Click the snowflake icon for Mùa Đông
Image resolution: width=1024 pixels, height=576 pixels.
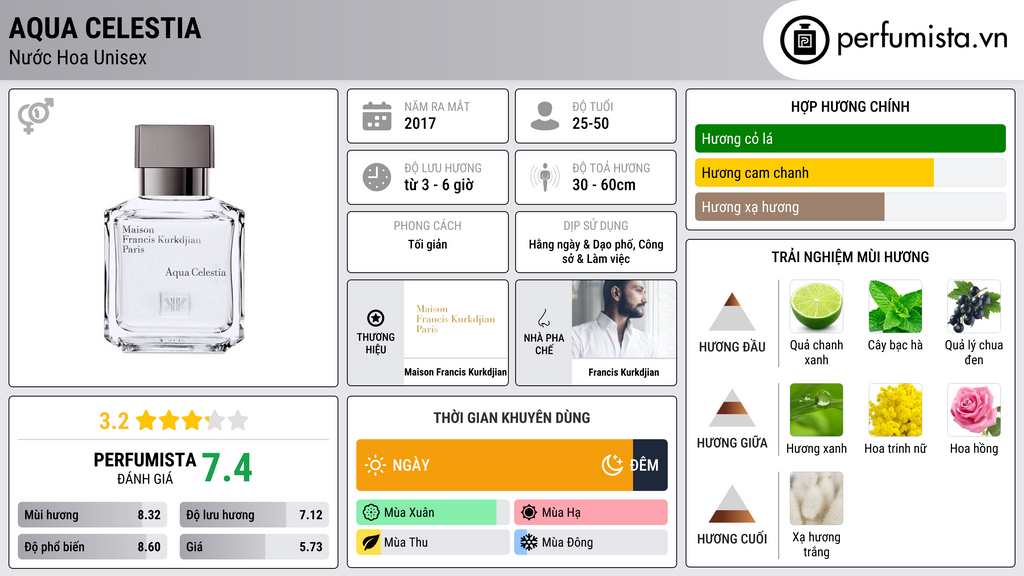point(528,543)
